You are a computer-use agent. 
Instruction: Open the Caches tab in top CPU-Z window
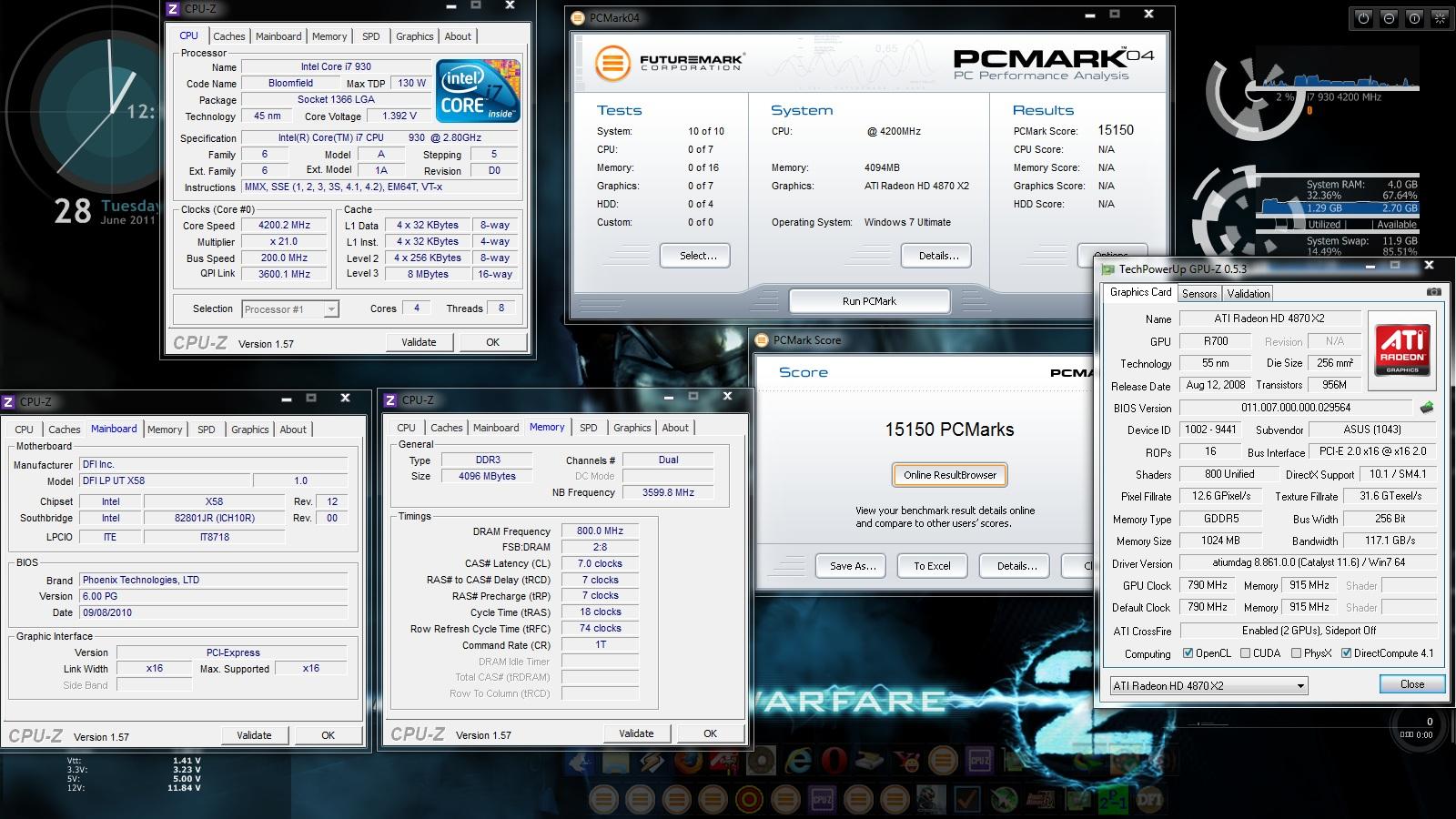229,36
